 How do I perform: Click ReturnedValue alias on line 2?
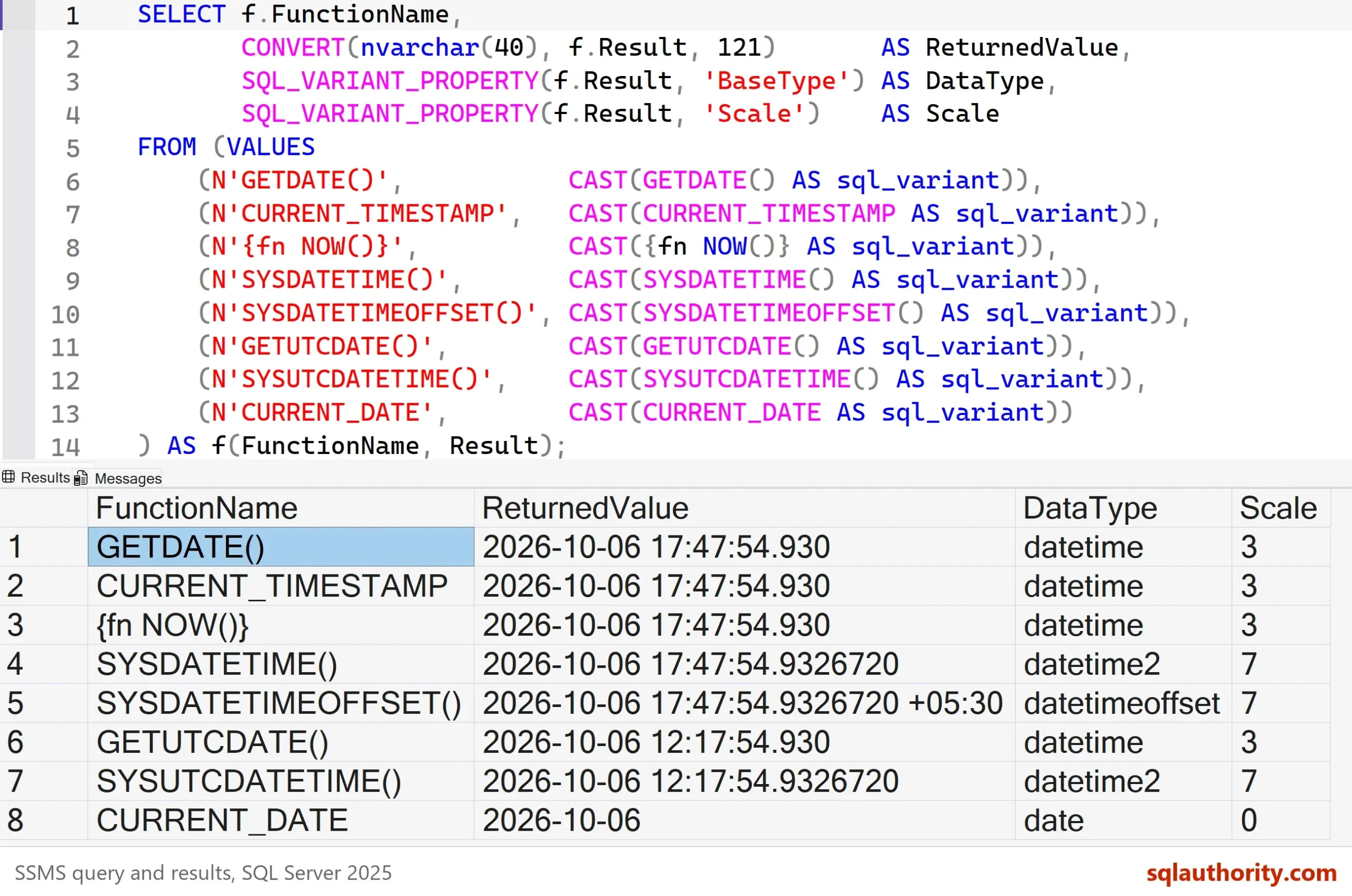tap(1022, 48)
